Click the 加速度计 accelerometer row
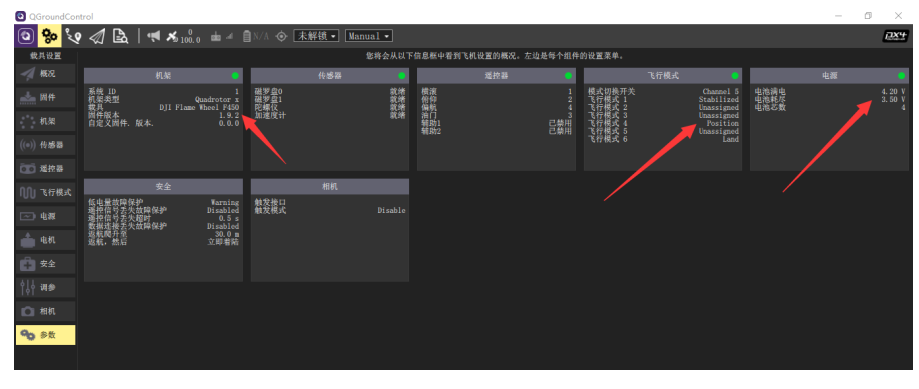The width and height of the screenshot is (919, 389). (330, 115)
